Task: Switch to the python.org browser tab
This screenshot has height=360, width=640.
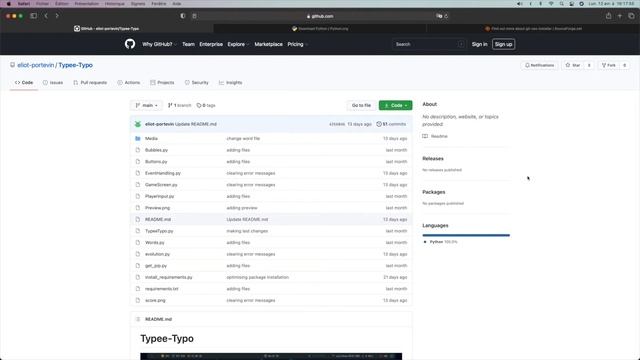Action: tap(320, 29)
